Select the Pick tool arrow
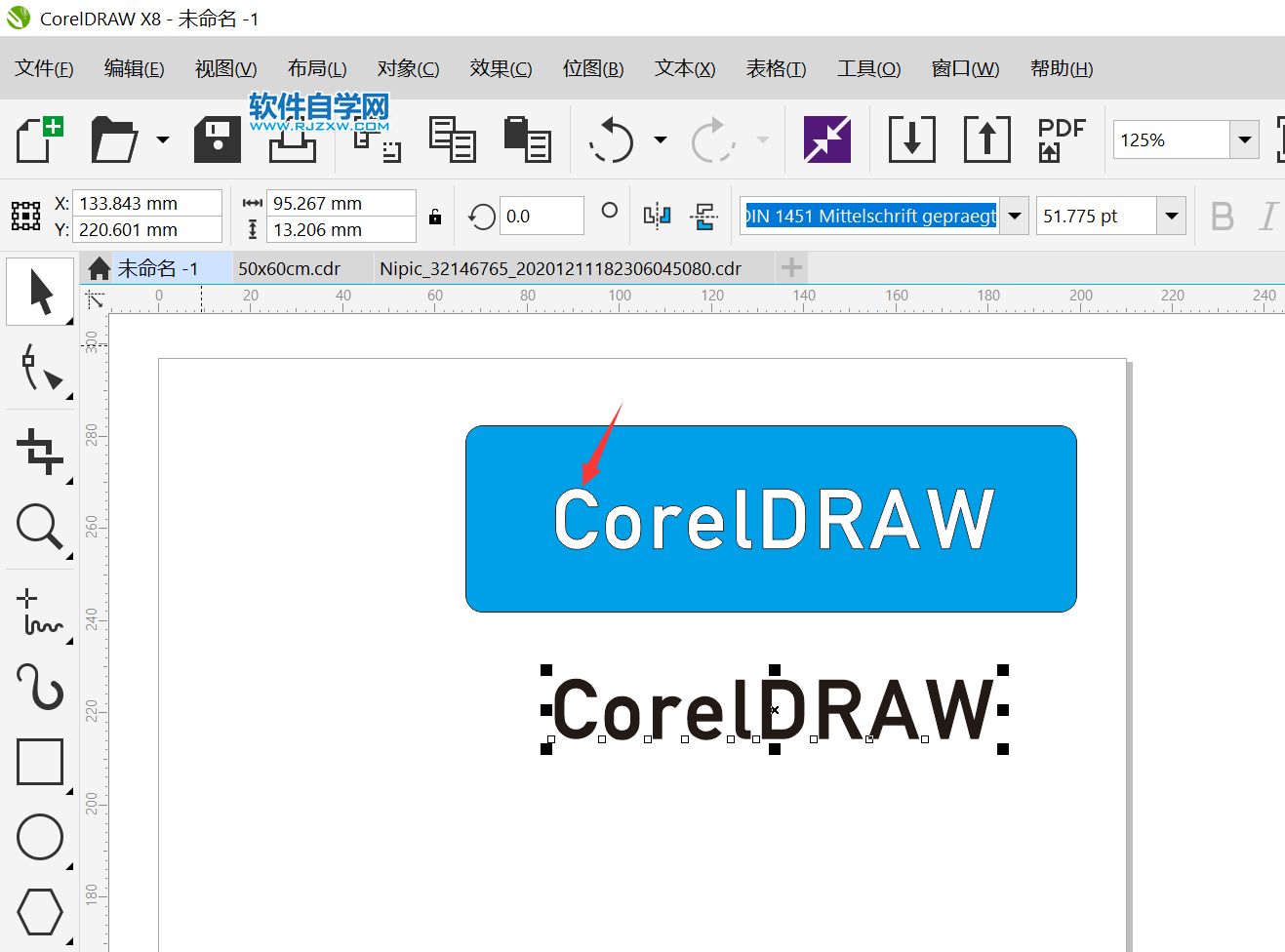The image size is (1285, 952). 40,292
